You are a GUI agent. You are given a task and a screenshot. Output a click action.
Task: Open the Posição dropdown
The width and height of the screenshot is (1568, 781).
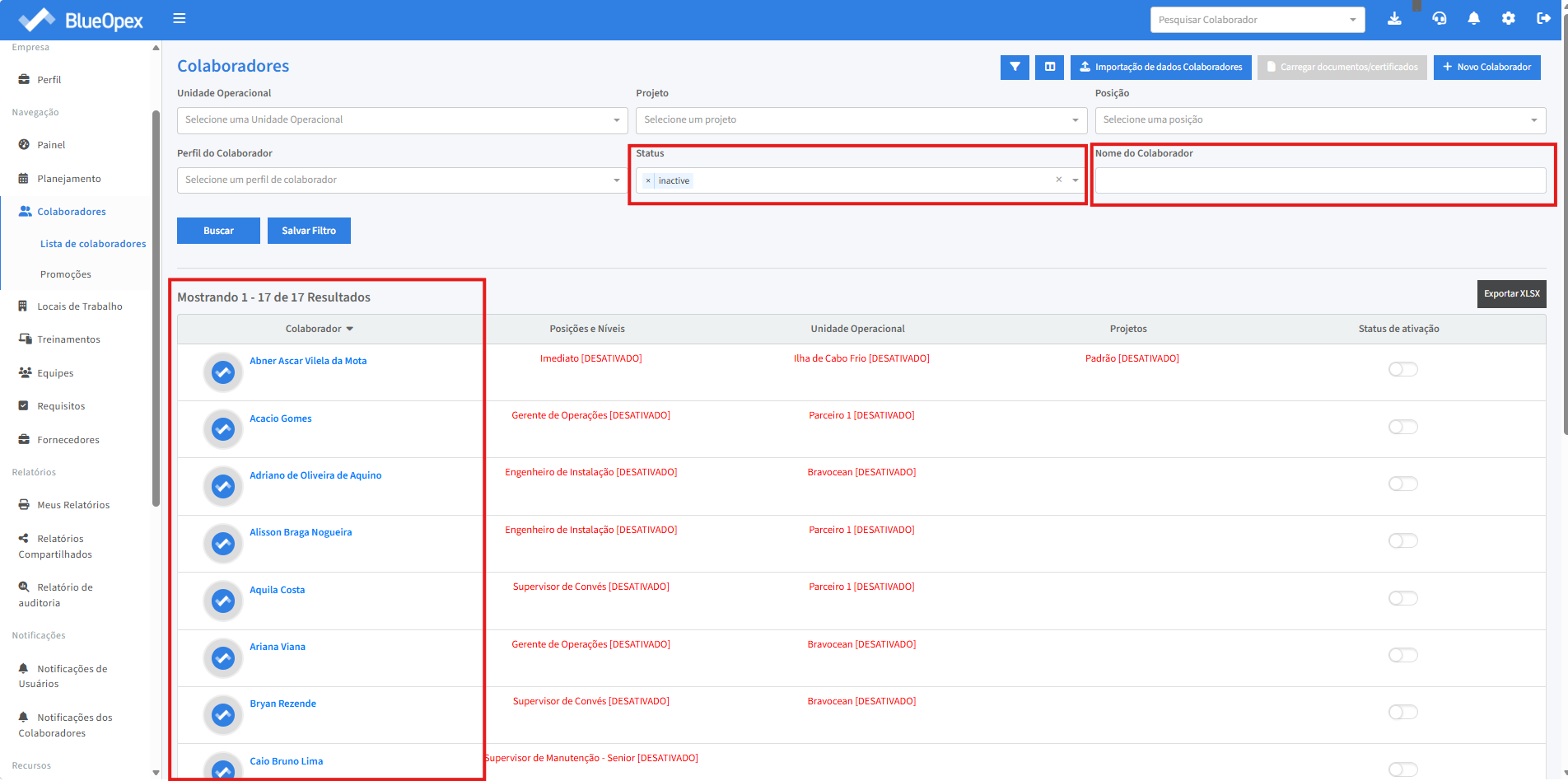click(x=1320, y=120)
